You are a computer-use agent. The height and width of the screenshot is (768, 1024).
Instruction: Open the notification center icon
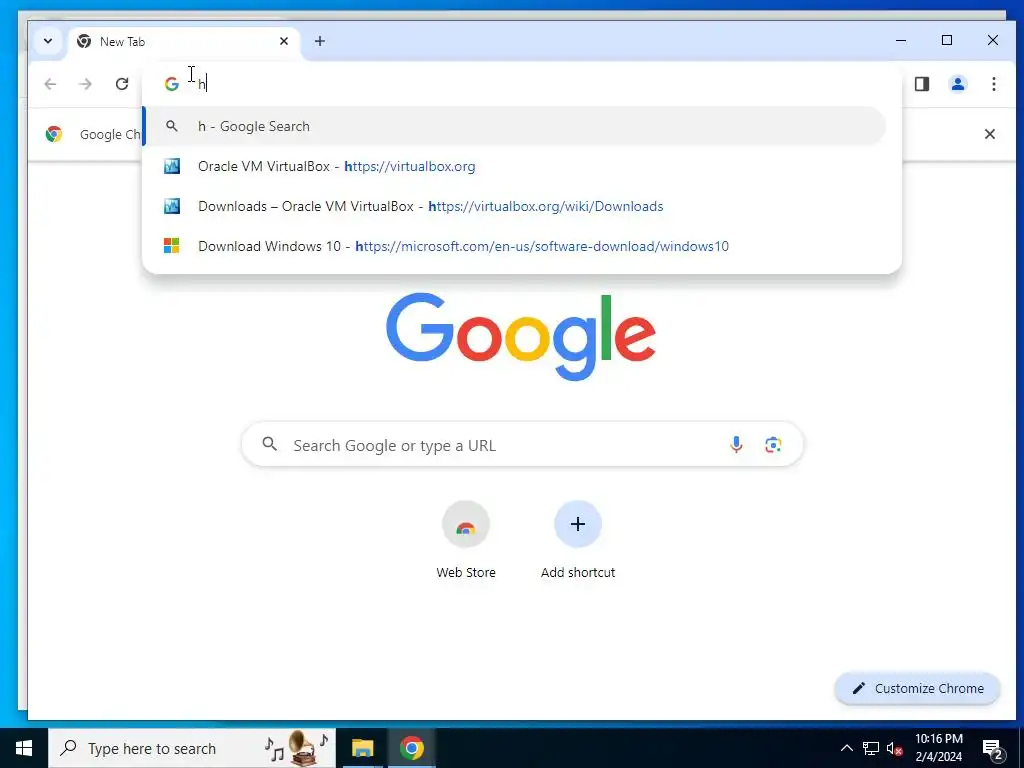(993, 749)
